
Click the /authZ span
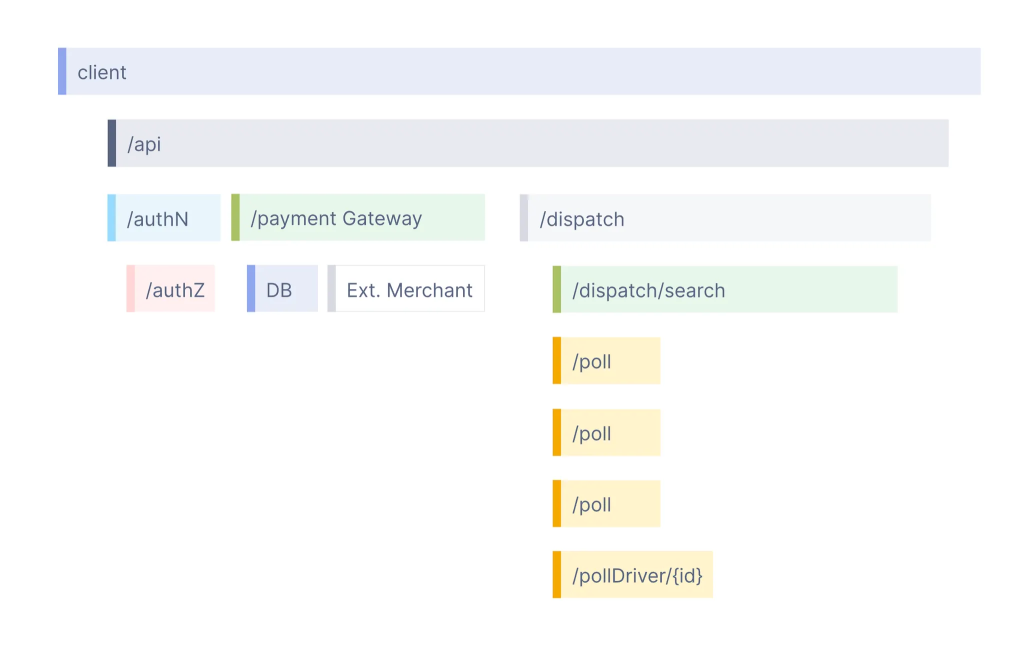pos(174,290)
